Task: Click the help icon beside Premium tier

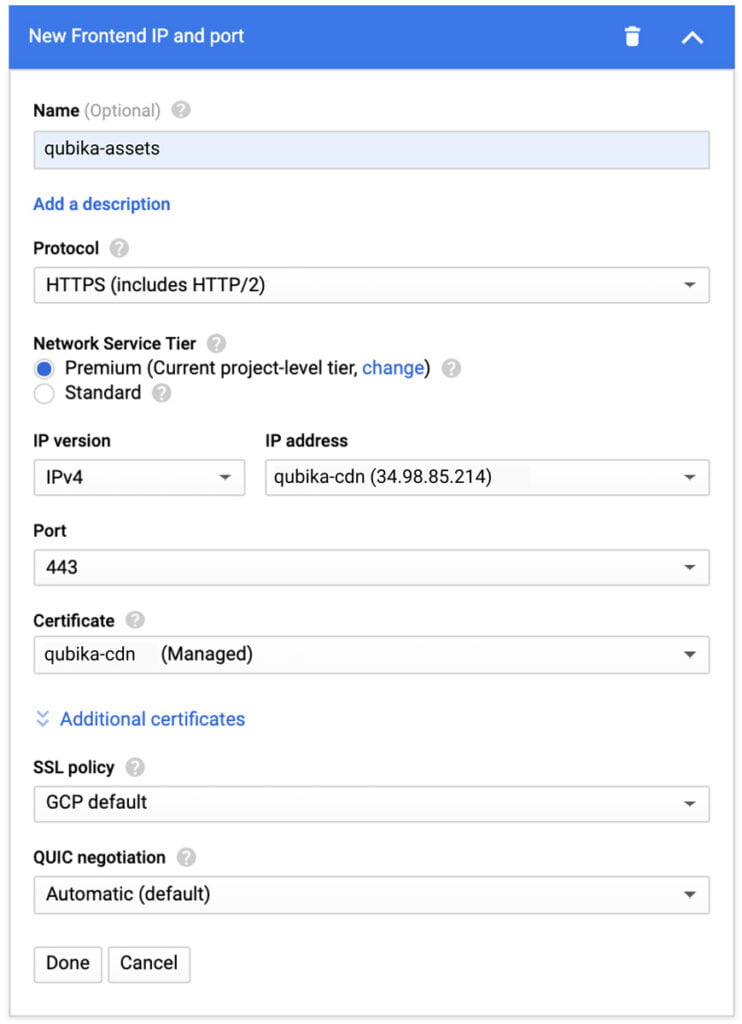Action: point(448,368)
